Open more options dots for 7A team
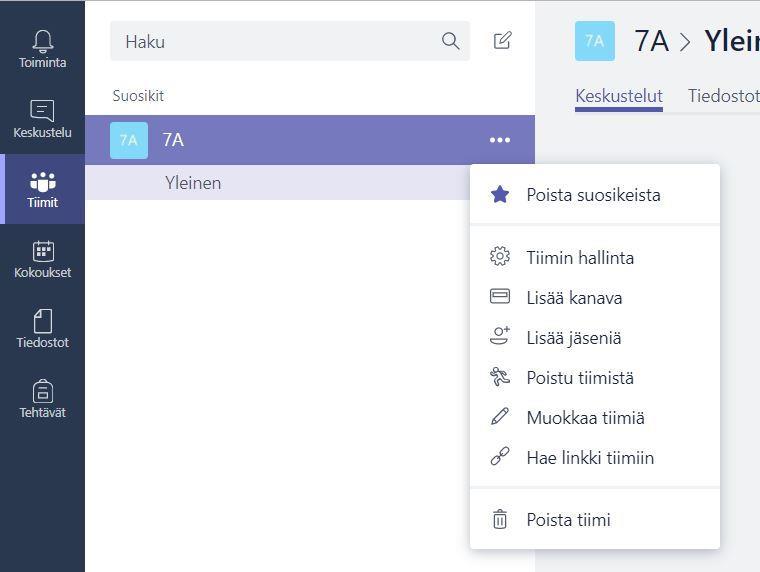 pyautogui.click(x=500, y=140)
